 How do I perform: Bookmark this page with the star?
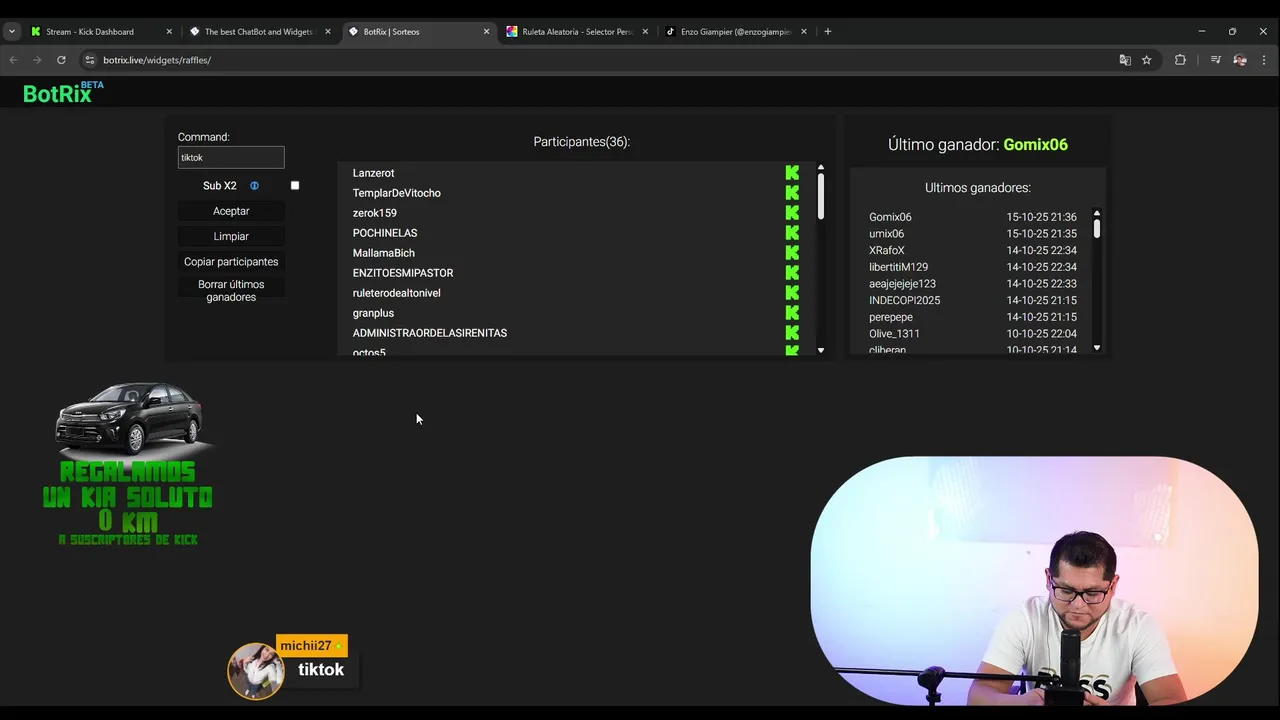1147,60
